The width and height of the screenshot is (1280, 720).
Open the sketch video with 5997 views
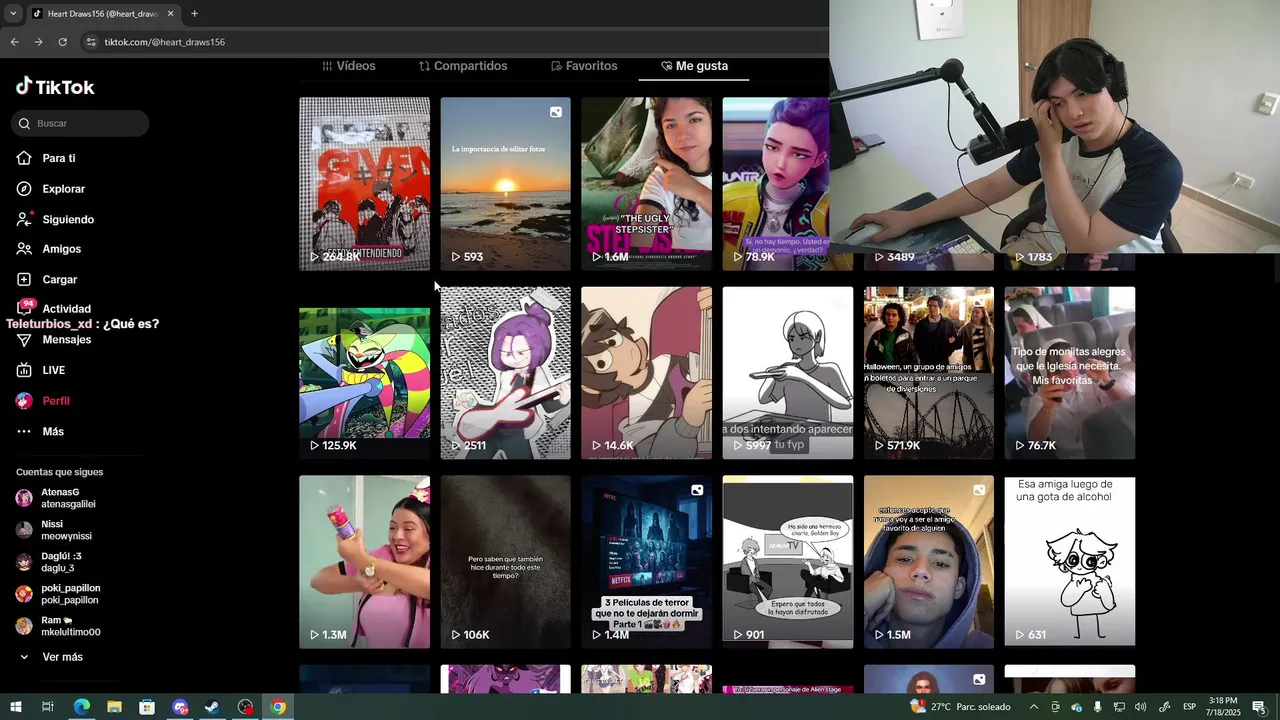click(x=788, y=373)
